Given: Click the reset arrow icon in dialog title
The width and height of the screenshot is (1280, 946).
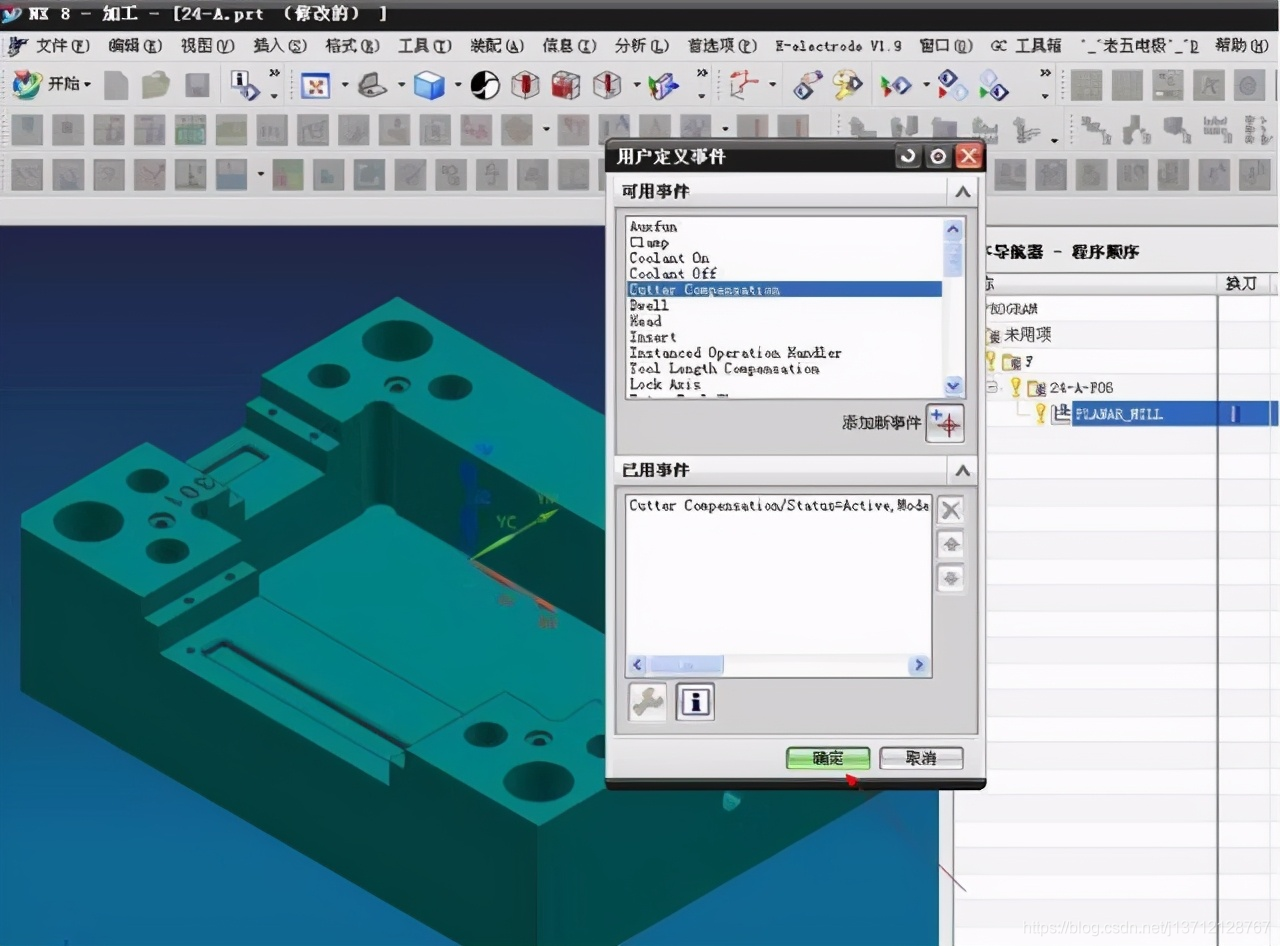Looking at the screenshot, I should pyautogui.click(x=908, y=156).
